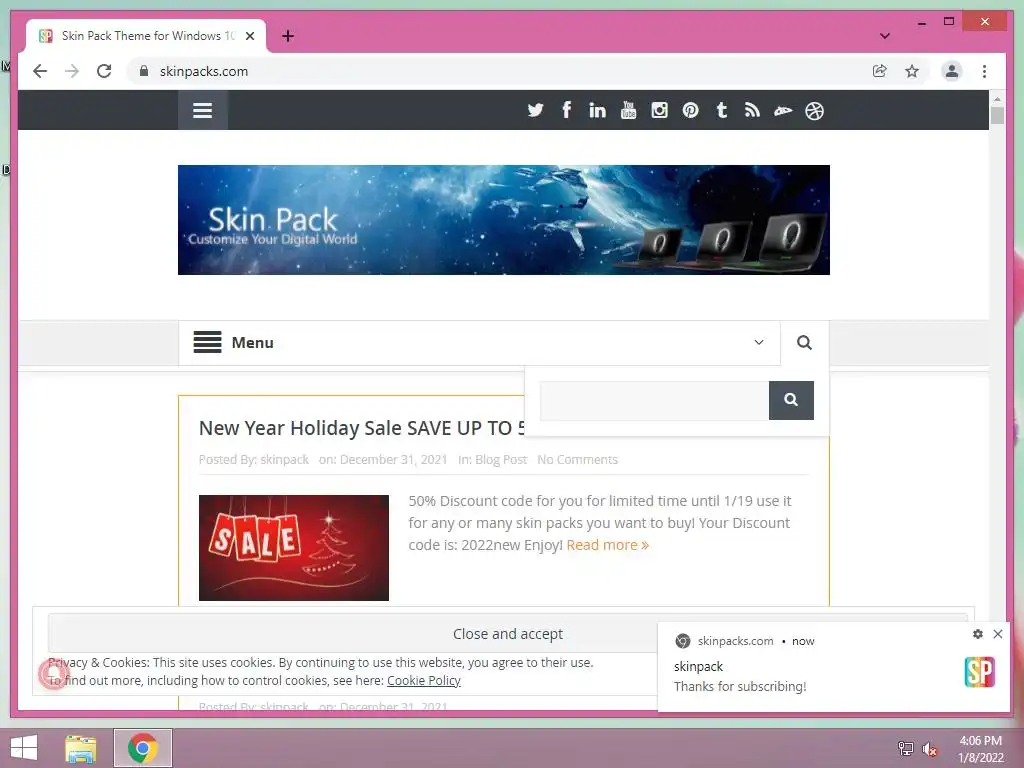This screenshot has height=768, width=1024.
Task: Open the Dribbble social icon
Action: (x=814, y=111)
